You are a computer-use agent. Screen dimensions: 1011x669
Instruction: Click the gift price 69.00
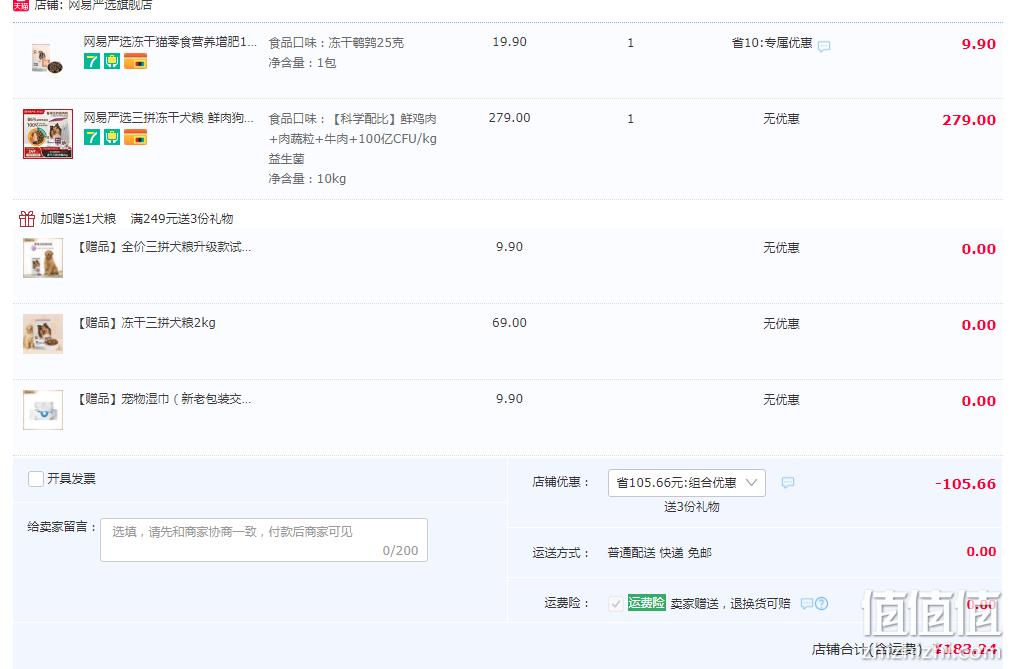tap(509, 323)
